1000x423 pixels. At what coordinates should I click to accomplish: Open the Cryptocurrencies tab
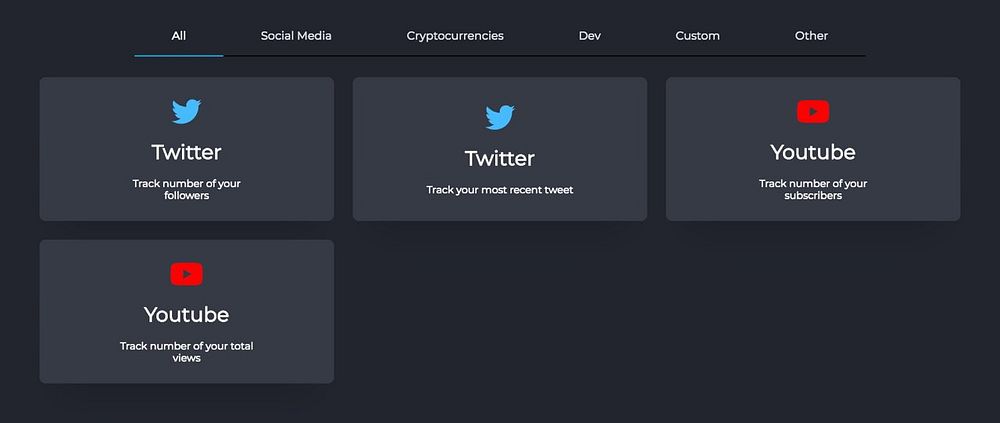(x=455, y=36)
